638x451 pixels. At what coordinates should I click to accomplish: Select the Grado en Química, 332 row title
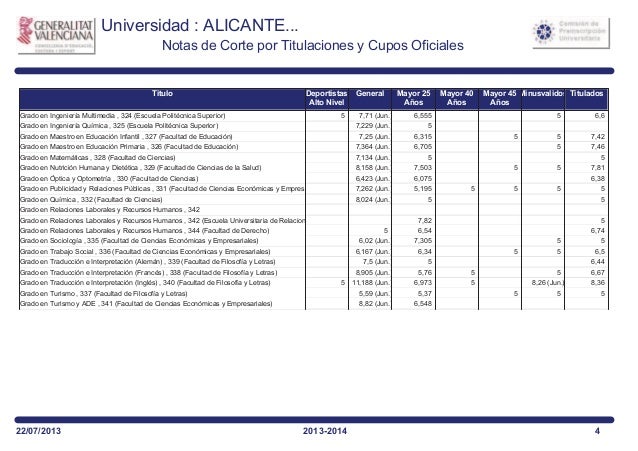click(x=91, y=199)
